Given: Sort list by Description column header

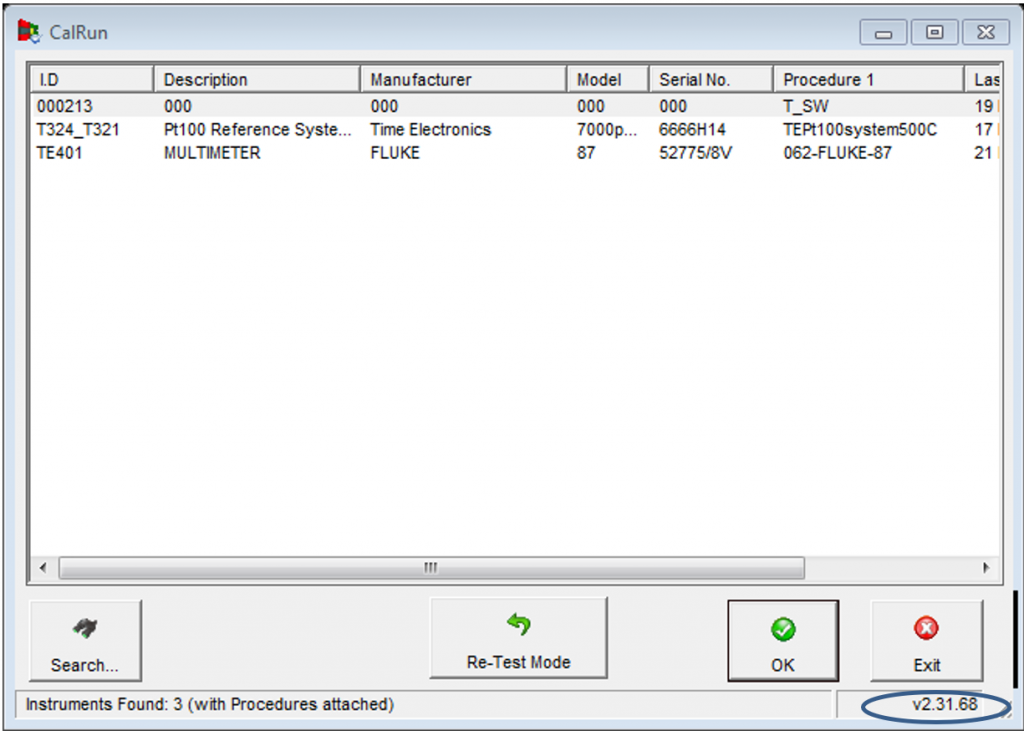Looking at the screenshot, I should [257, 80].
